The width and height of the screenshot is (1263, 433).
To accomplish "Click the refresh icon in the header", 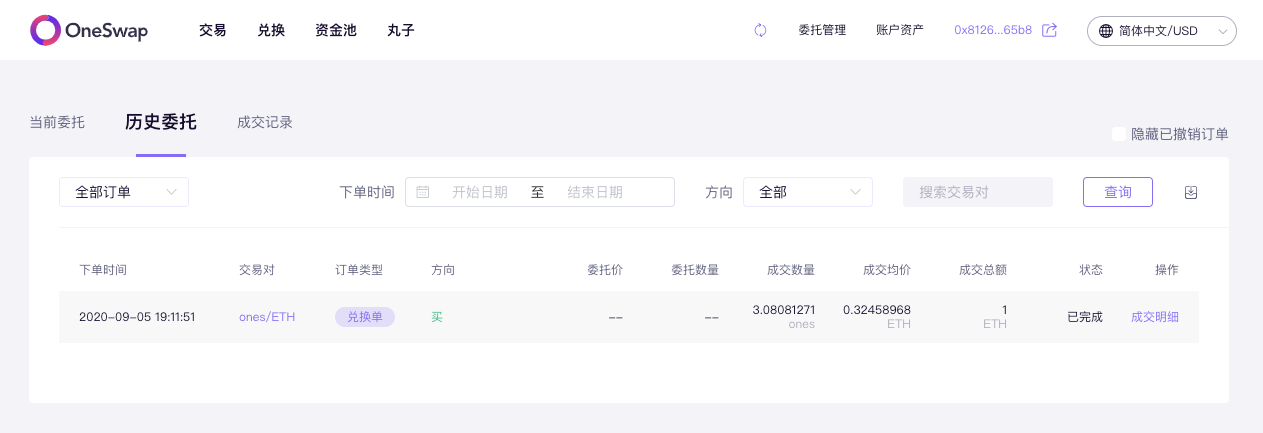I will click(x=760, y=30).
